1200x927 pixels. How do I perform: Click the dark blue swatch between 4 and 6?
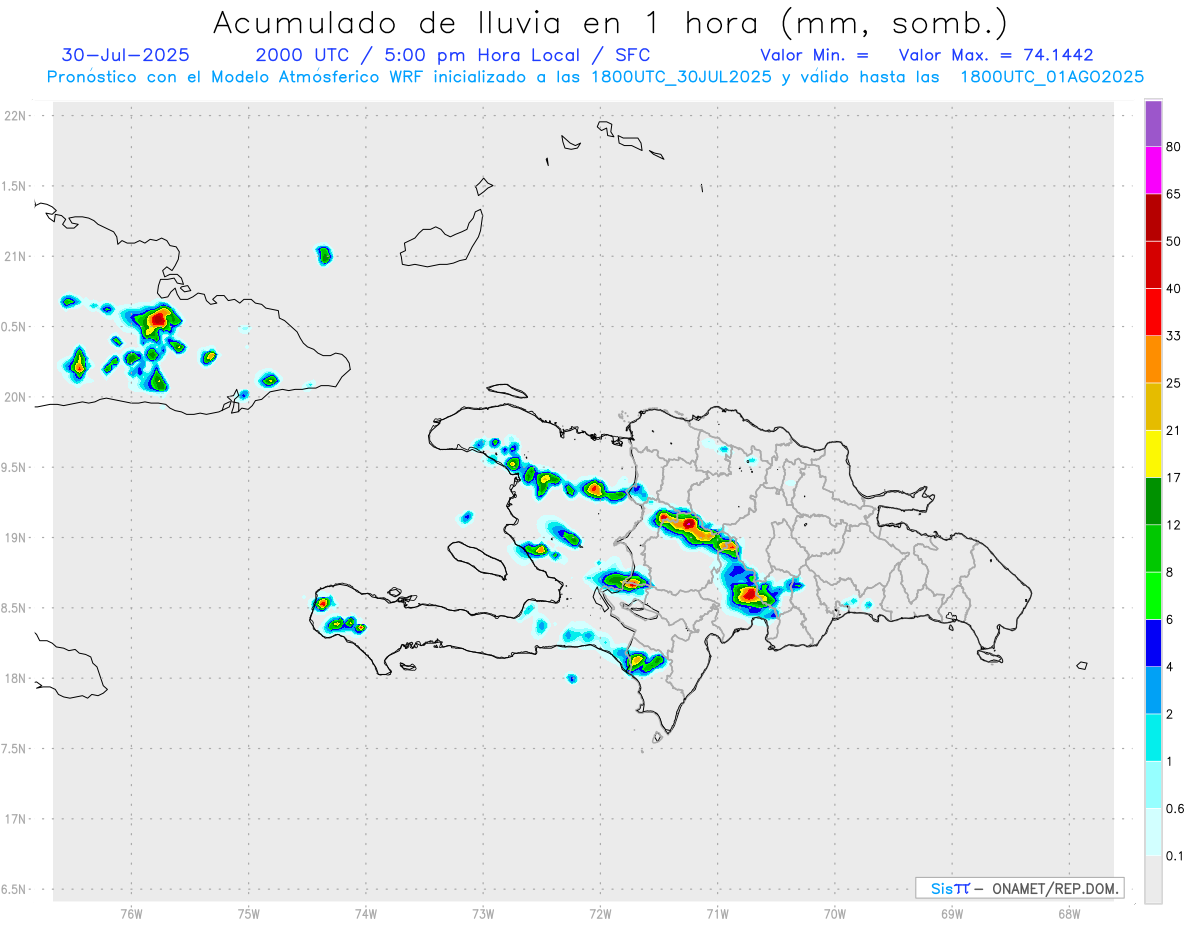1153,643
